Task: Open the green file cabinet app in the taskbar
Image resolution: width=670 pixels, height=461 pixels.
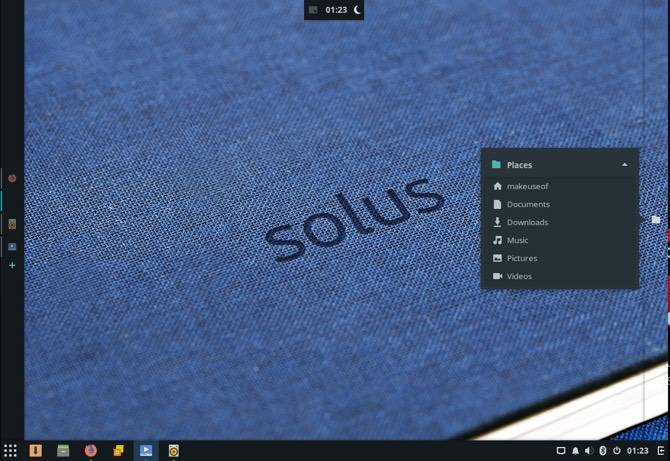Action: (63, 450)
